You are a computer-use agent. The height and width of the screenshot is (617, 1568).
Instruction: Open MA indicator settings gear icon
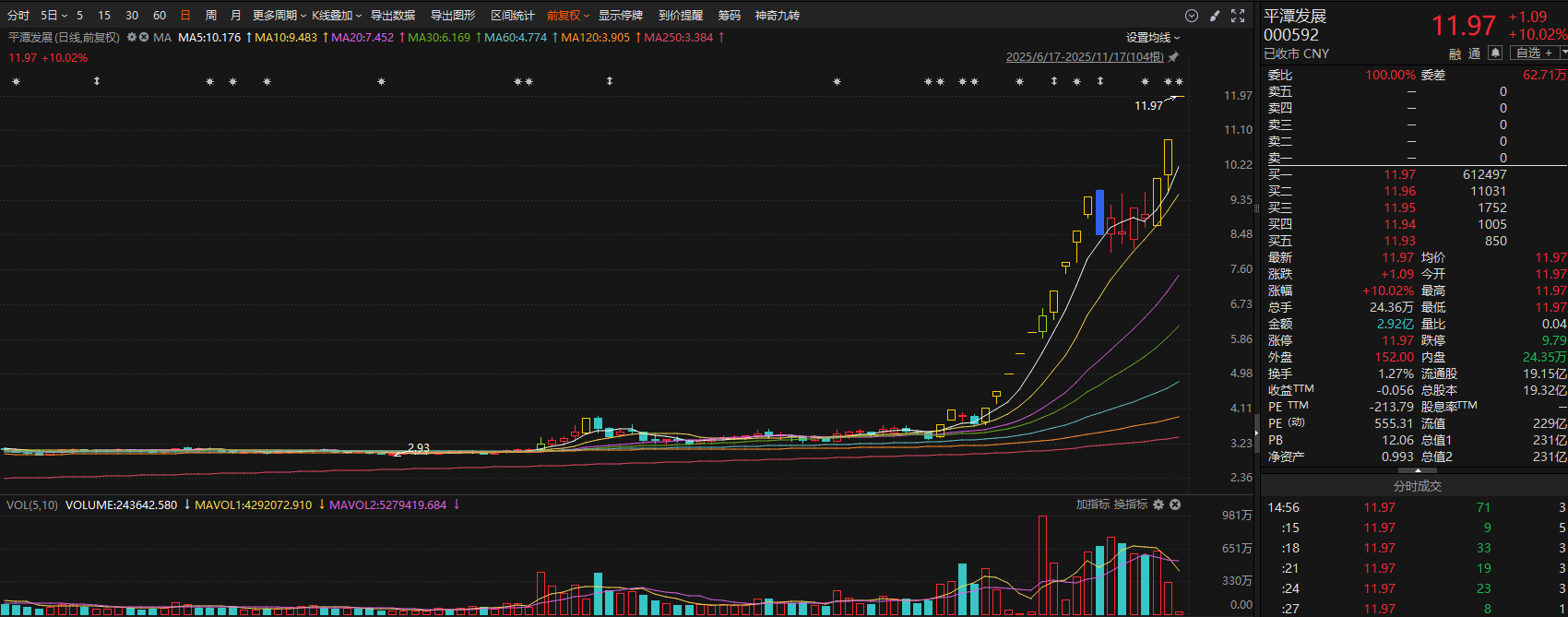pos(132,38)
